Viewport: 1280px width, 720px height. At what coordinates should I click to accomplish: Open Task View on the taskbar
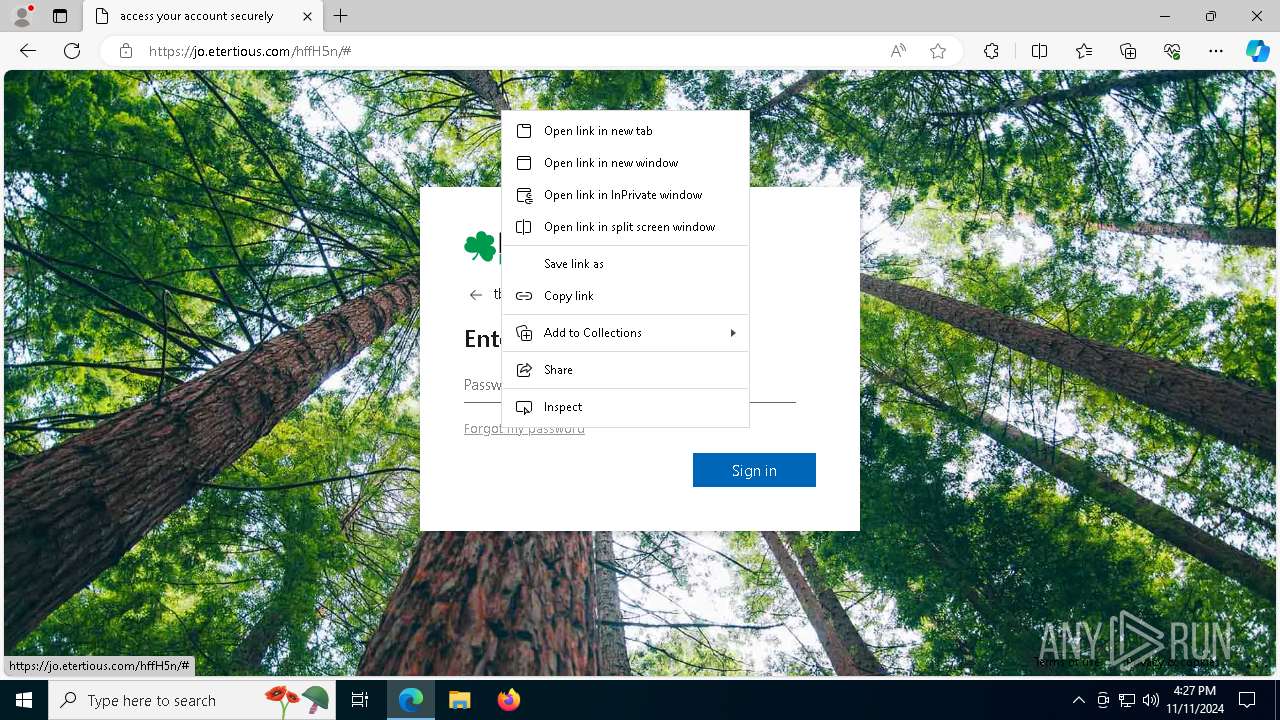(x=360, y=700)
